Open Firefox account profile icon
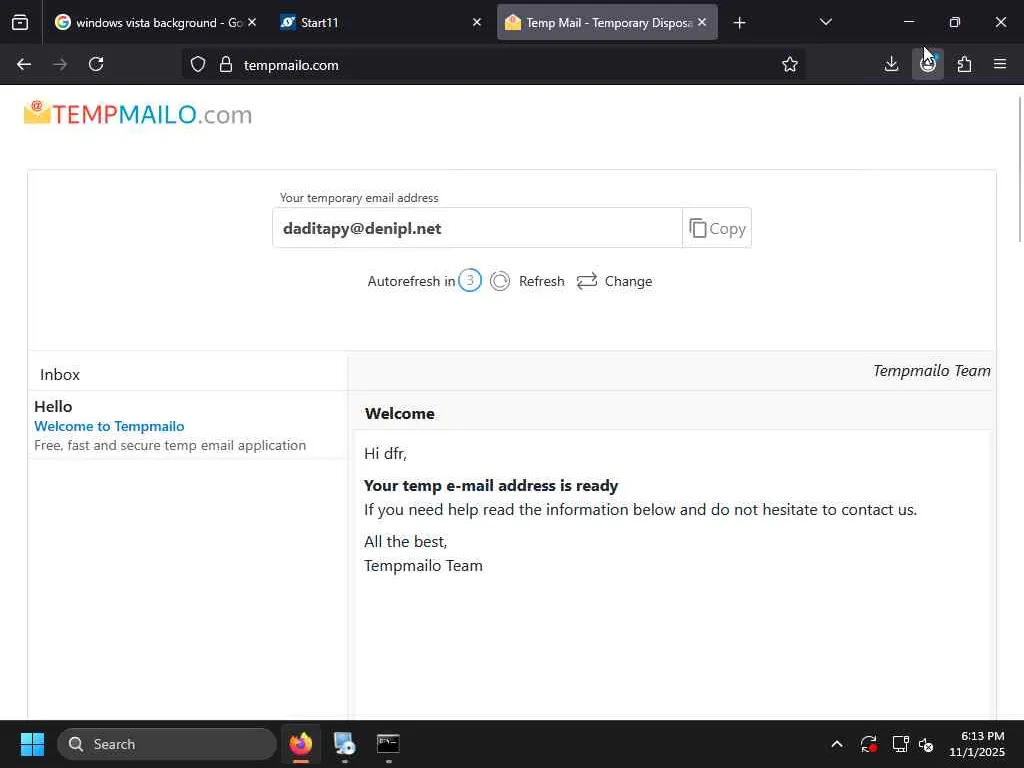Viewport: 1024px width, 768px height. [x=928, y=64]
